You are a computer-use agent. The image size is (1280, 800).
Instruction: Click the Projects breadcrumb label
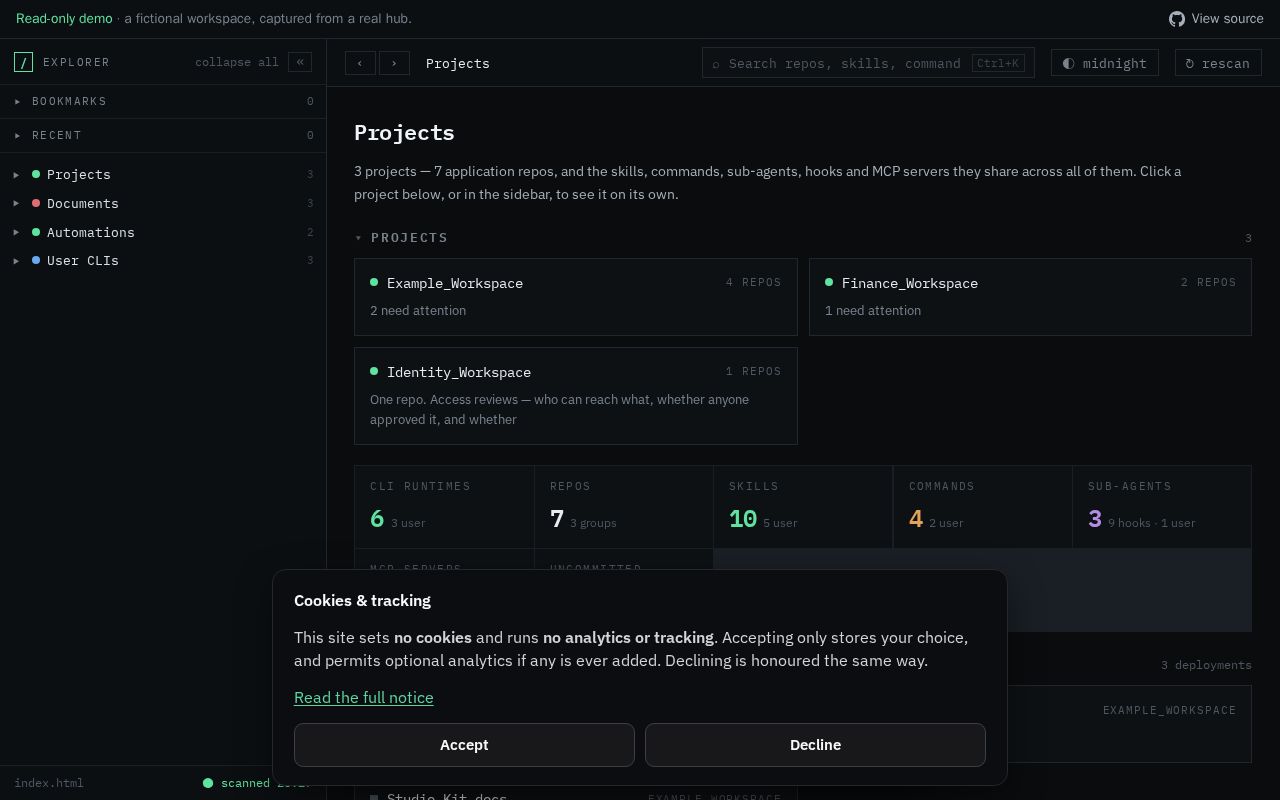(x=458, y=63)
